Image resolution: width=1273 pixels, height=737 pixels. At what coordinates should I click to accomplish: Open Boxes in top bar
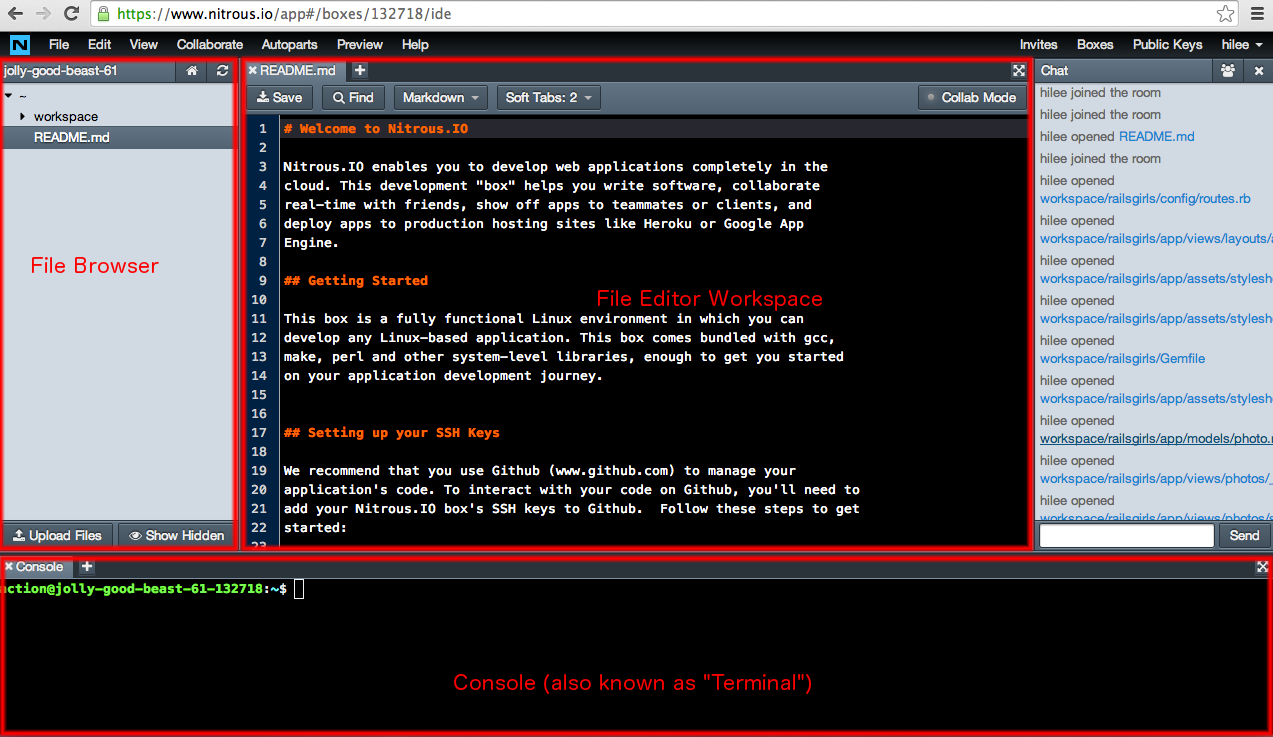1095,44
